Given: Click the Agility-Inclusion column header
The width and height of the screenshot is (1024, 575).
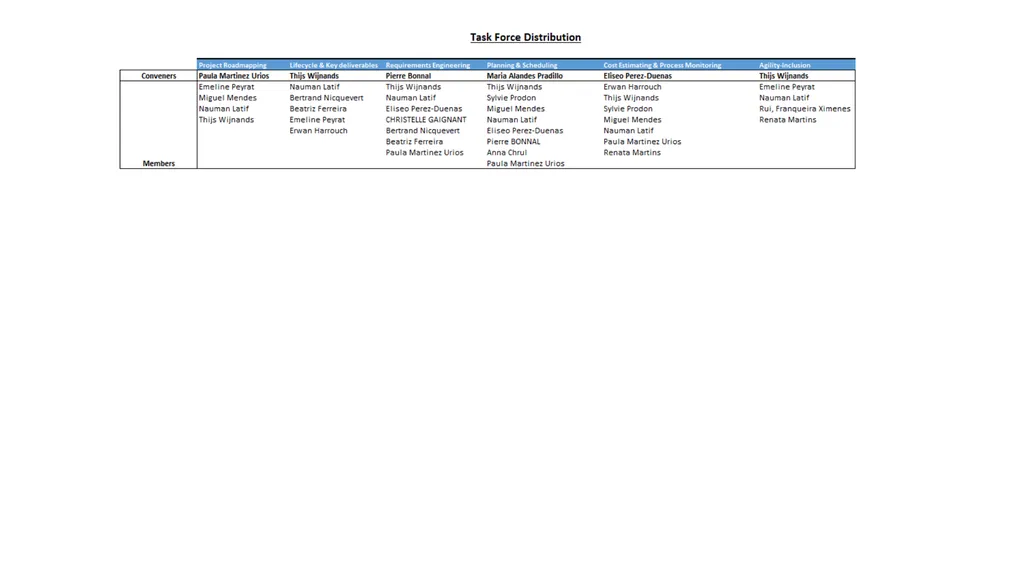Looking at the screenshot, I should [784, 65].
